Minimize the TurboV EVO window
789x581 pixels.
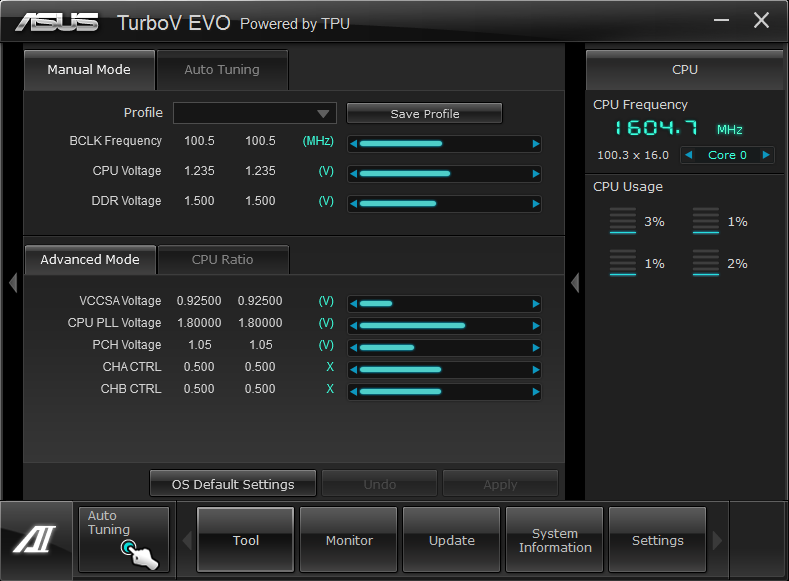(721, 20)
